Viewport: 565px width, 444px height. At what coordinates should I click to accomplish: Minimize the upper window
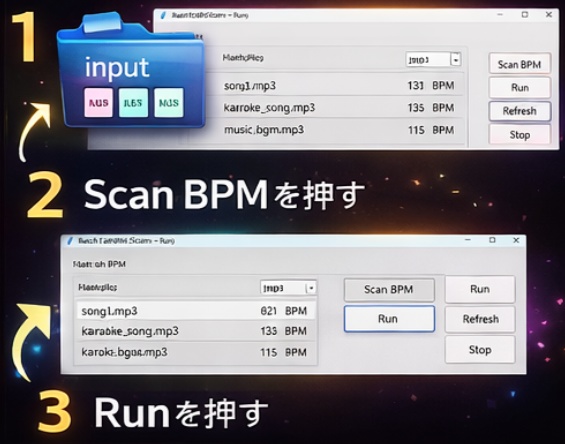coord(500,15)
